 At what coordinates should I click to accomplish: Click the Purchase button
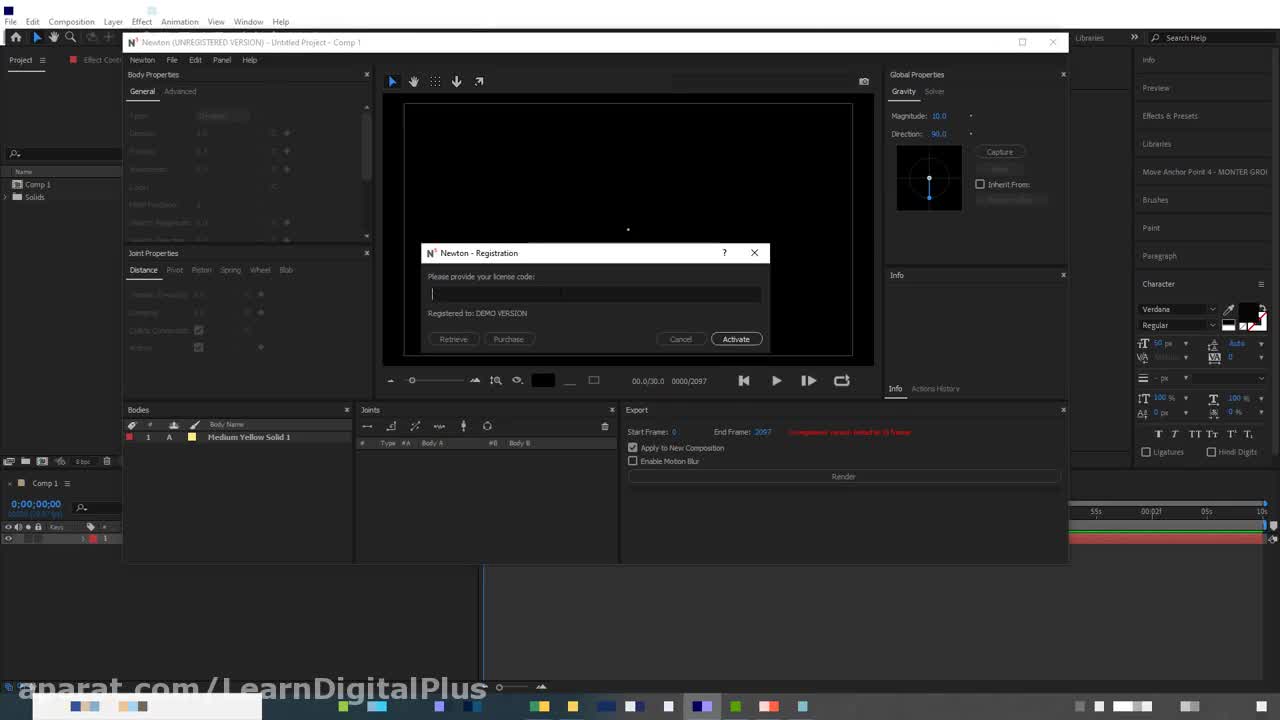point(508,339)
